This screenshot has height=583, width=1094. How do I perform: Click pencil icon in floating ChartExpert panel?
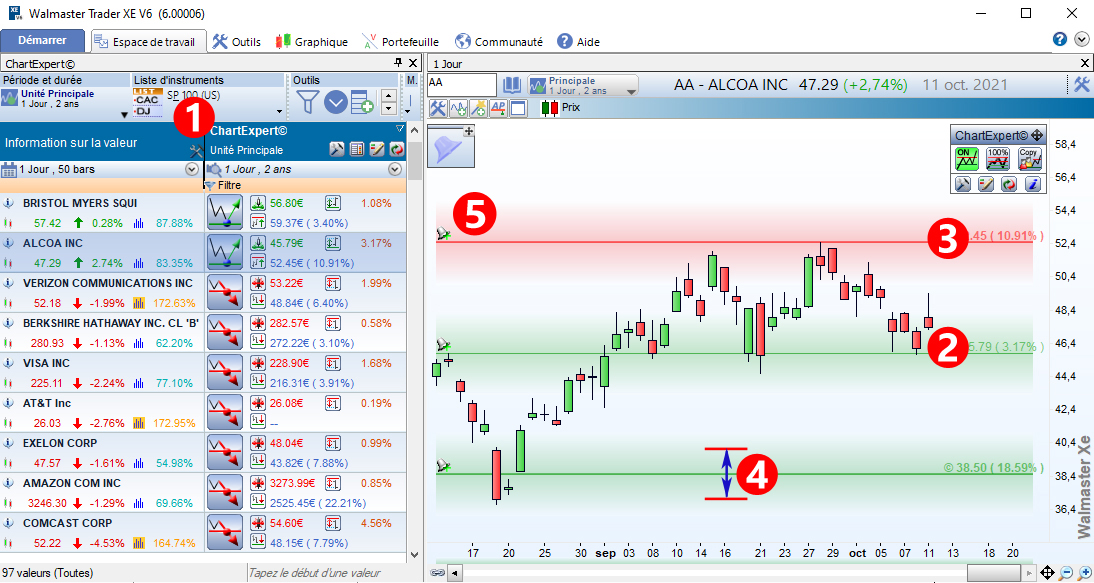[x=986, y=184]
